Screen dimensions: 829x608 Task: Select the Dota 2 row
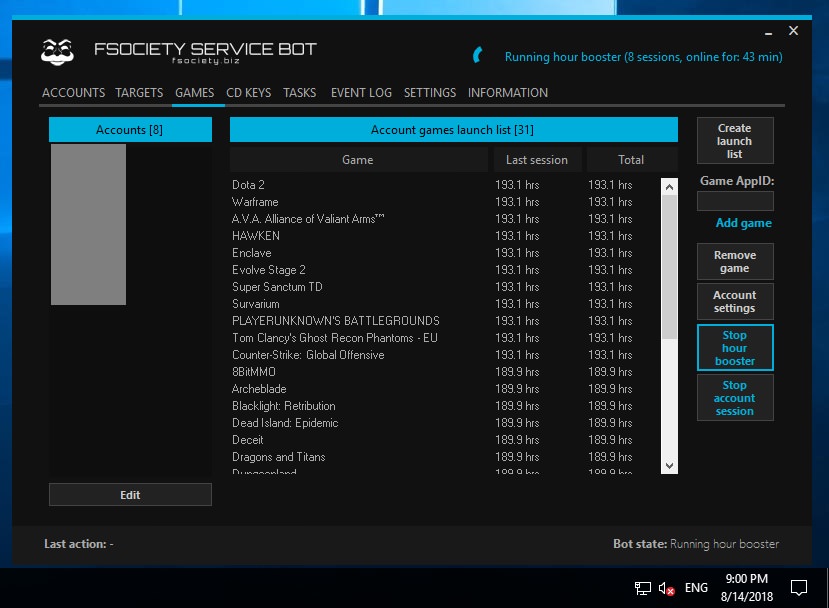pos(444,185)
